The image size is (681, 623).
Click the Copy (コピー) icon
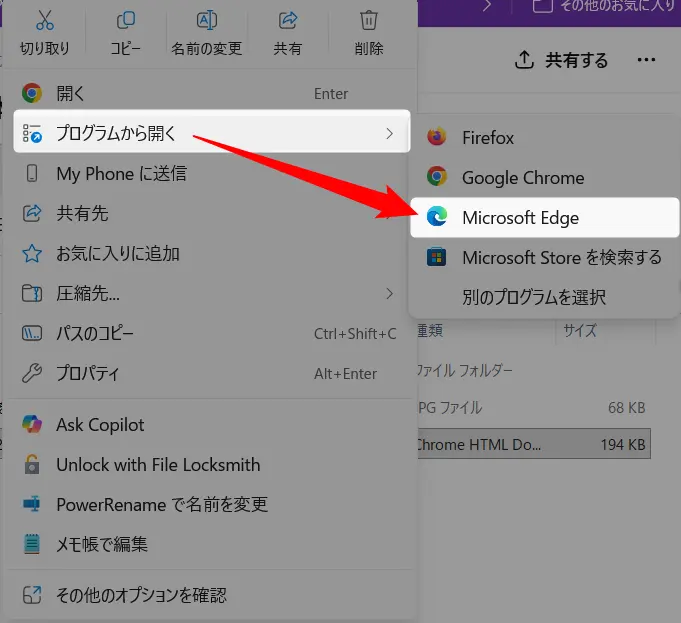tap(126, 21)
